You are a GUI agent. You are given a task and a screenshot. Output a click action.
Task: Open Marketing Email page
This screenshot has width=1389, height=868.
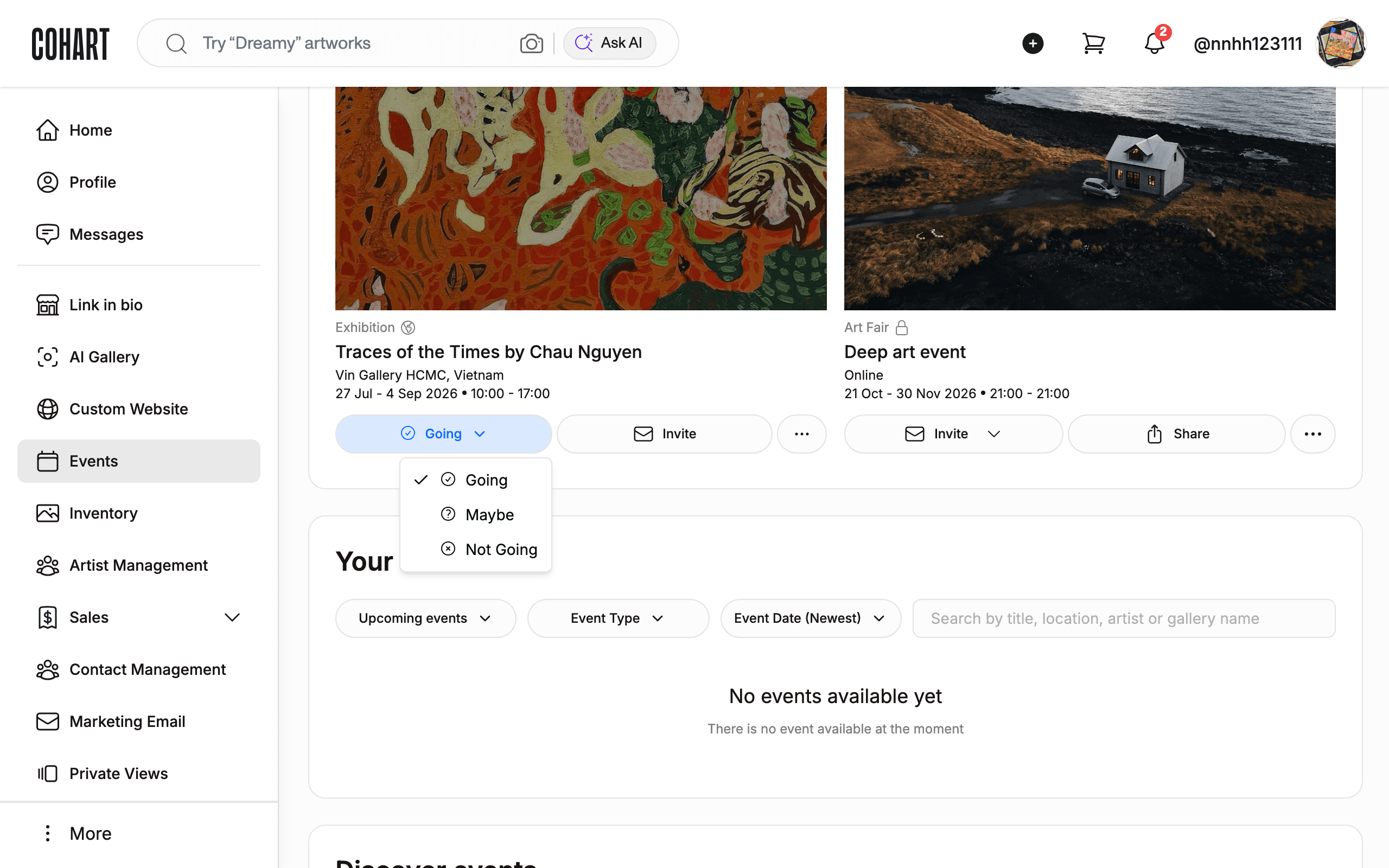click(x=139, y=722)
